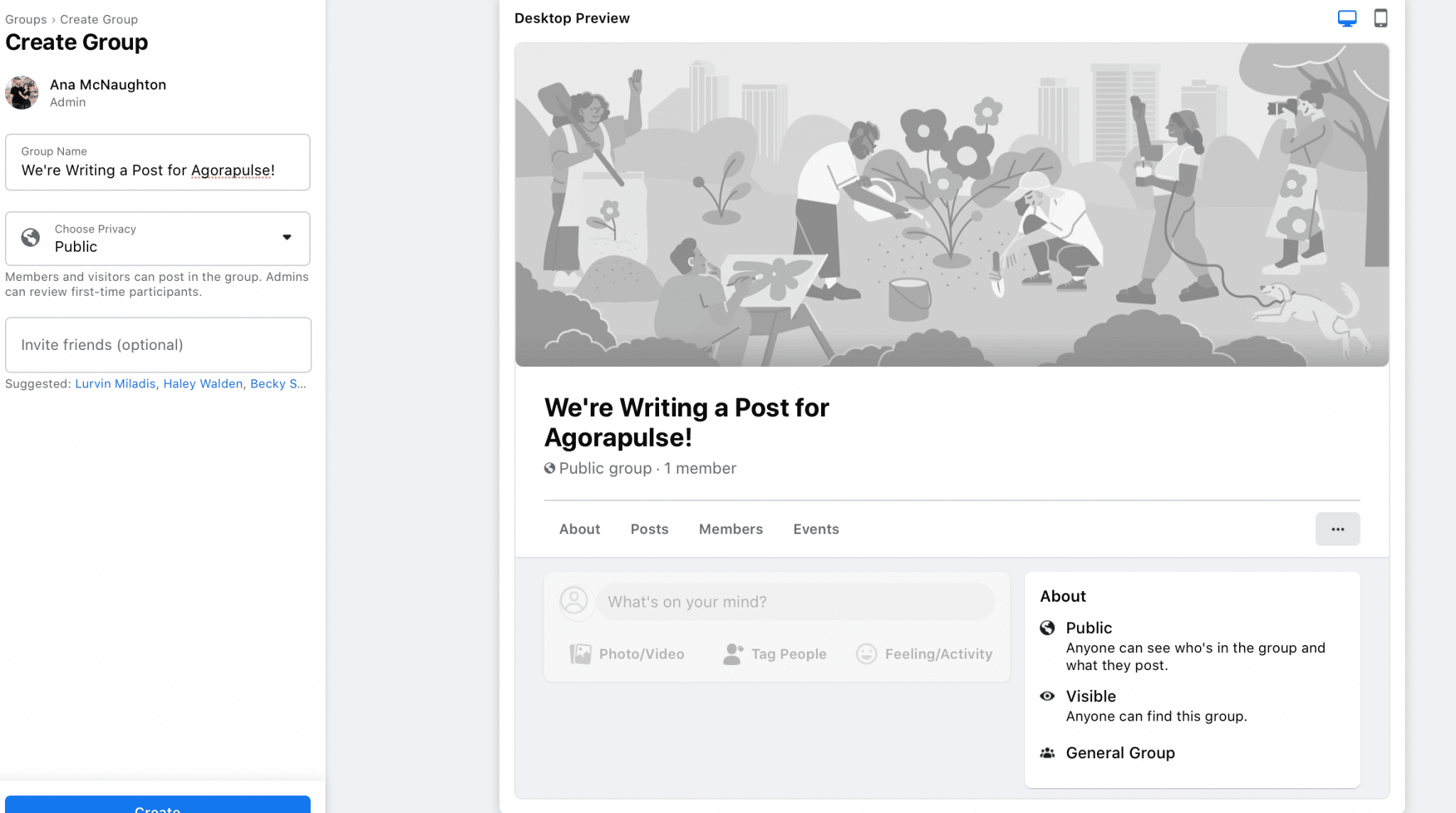Switch to the Members tab
The height and width of the screenshot is (813, 1456).
pyautogui.click(x=730, y=529)
